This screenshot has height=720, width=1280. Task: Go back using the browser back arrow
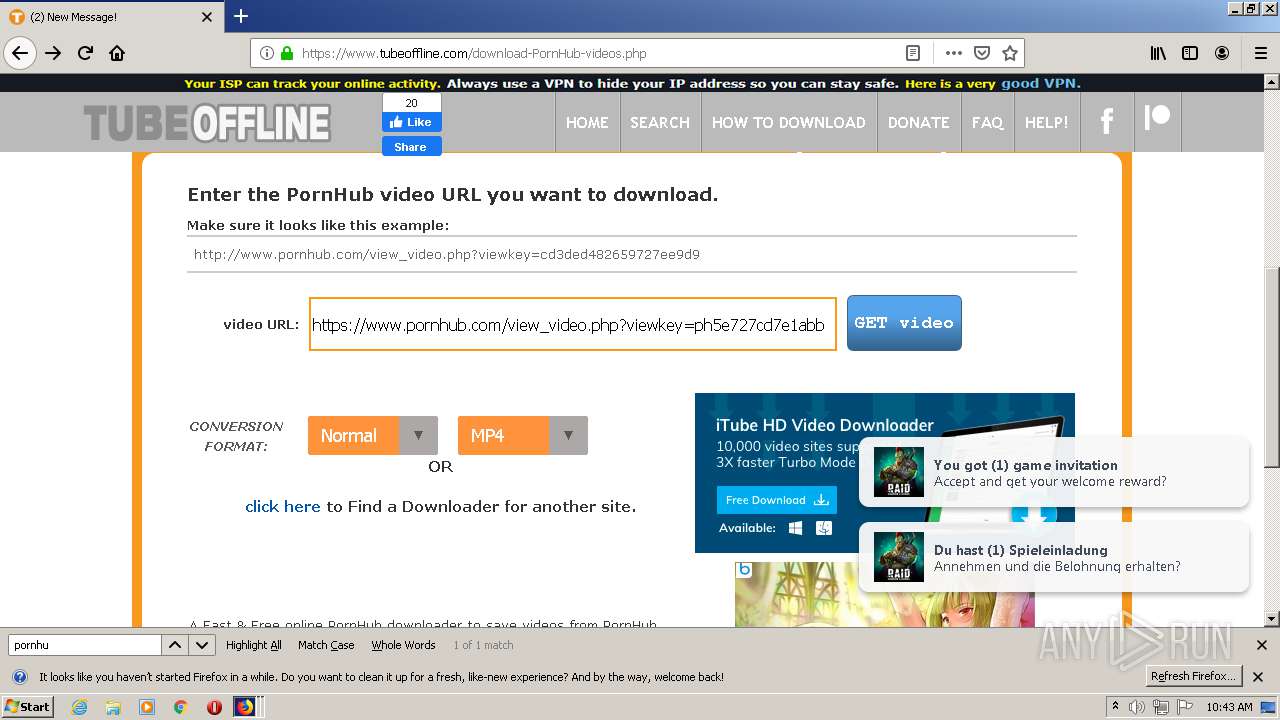click(20, 53)
